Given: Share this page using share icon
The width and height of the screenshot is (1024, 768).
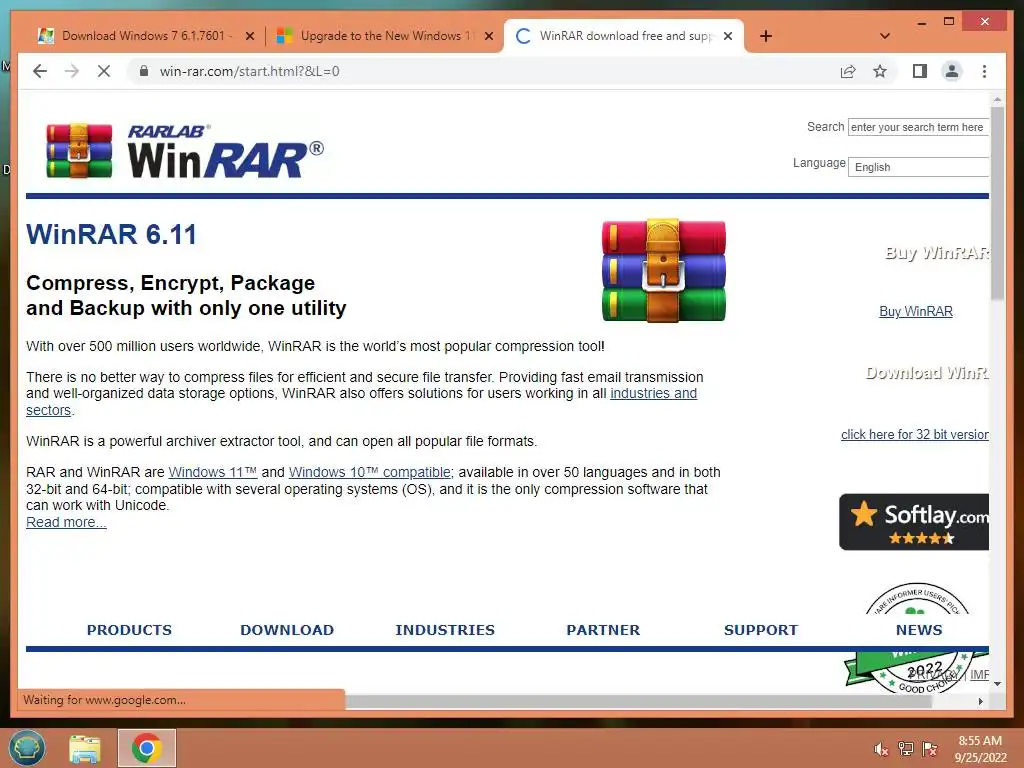Looking at the screenshot, I should 848,71.
